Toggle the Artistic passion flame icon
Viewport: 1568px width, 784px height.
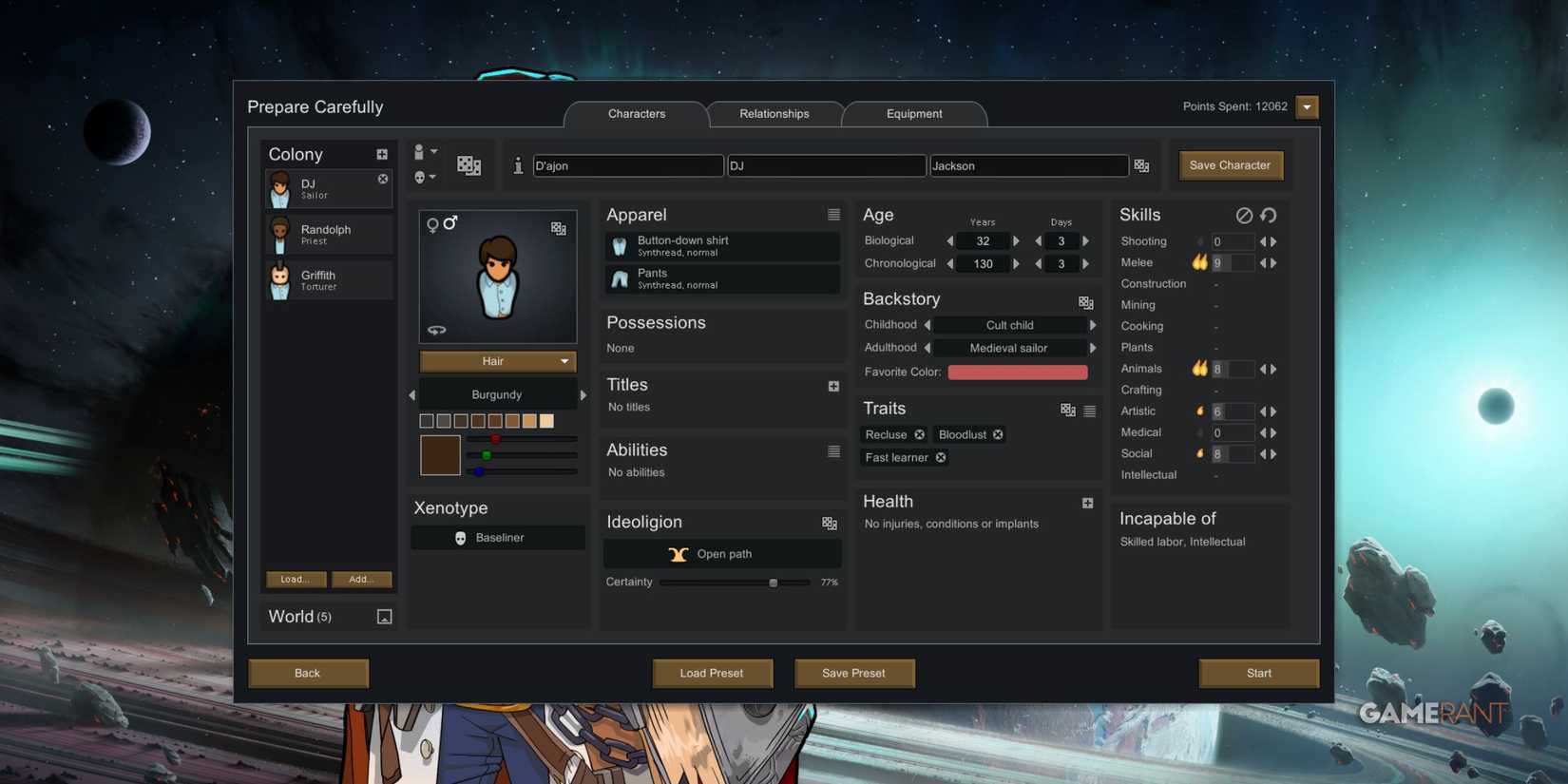pos(1200,411)
